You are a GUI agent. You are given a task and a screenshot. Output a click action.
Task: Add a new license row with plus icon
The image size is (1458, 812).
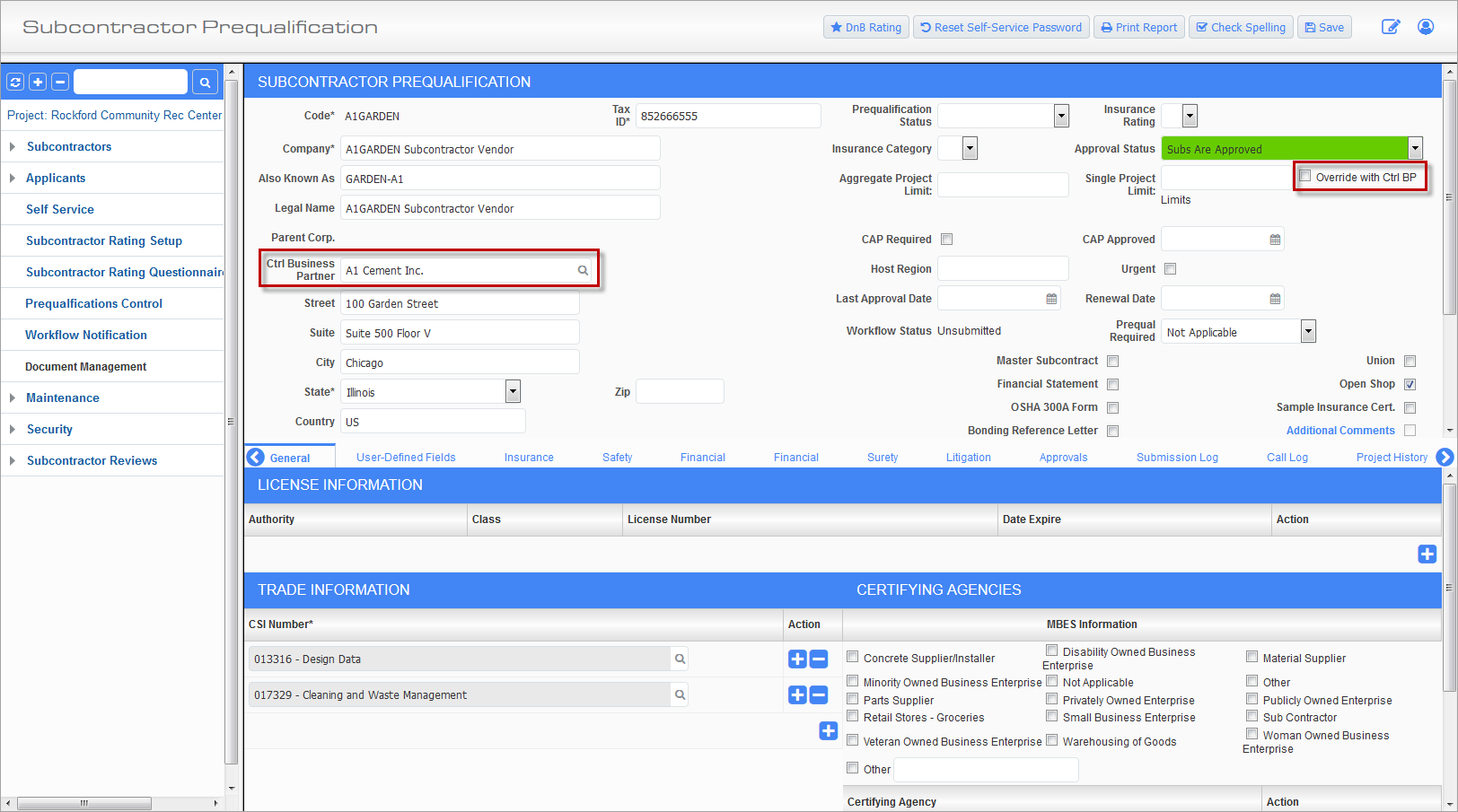(x=1427, y=554)
